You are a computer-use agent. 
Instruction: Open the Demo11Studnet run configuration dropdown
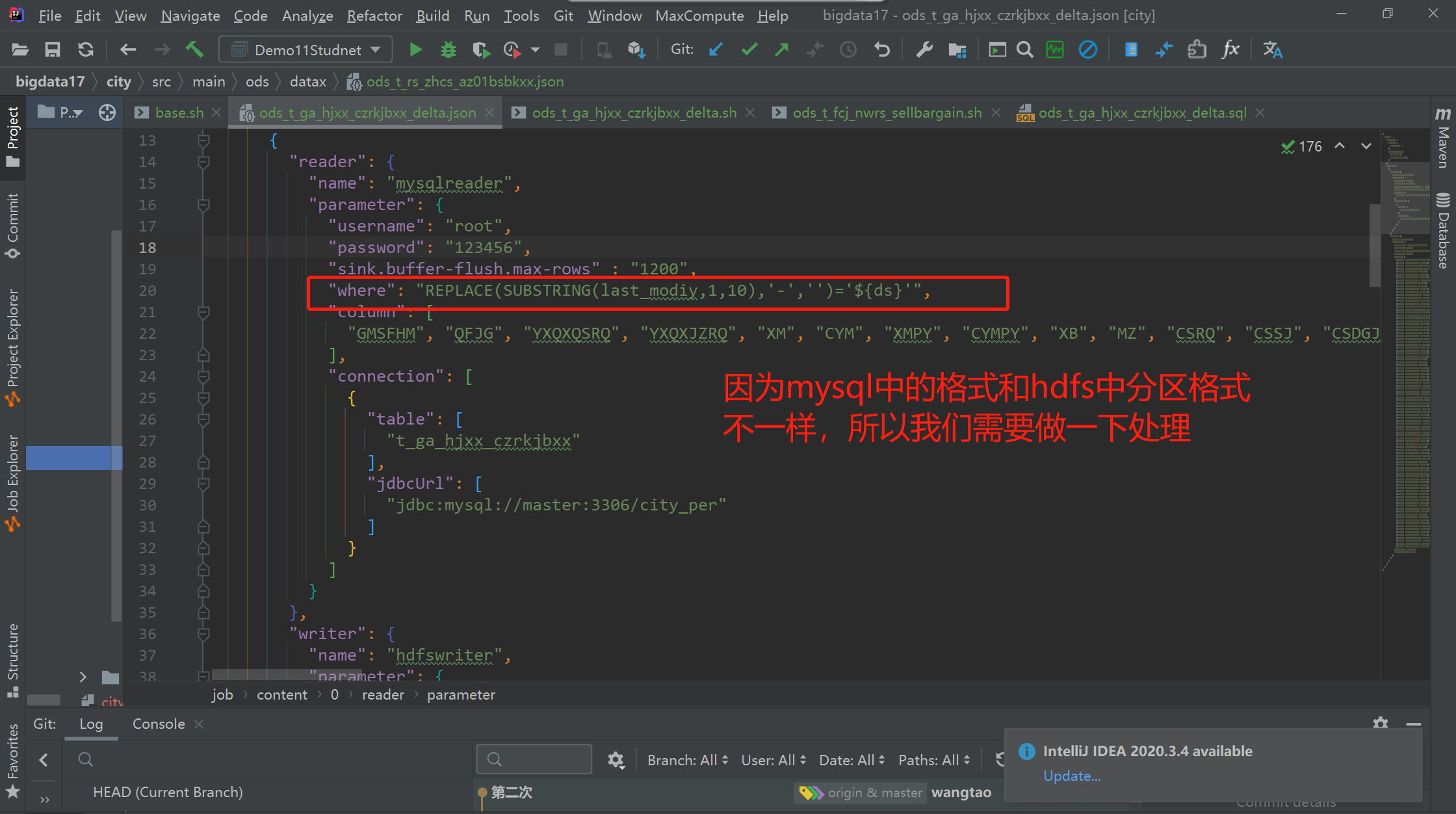click(306, 50)
